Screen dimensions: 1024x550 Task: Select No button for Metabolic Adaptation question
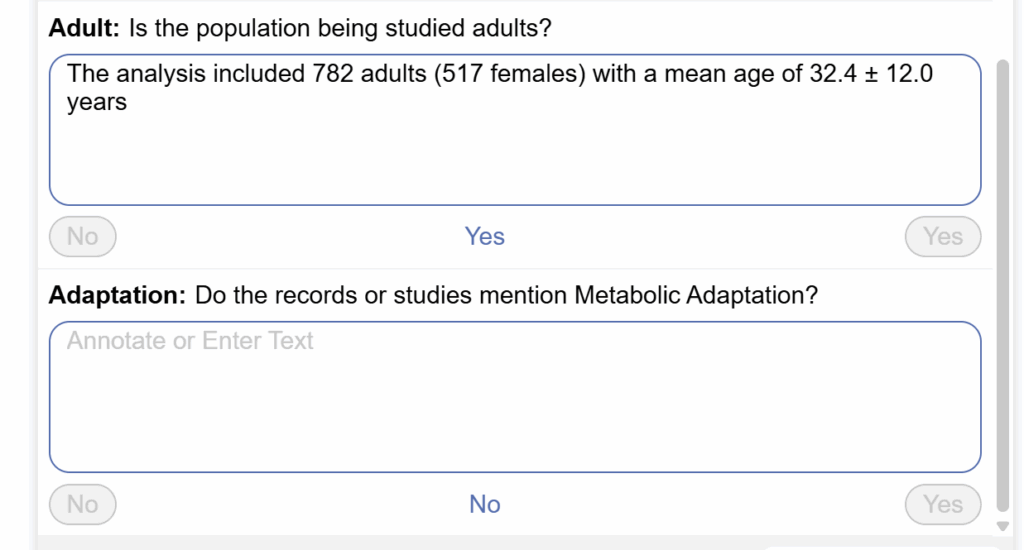point(82,505)
